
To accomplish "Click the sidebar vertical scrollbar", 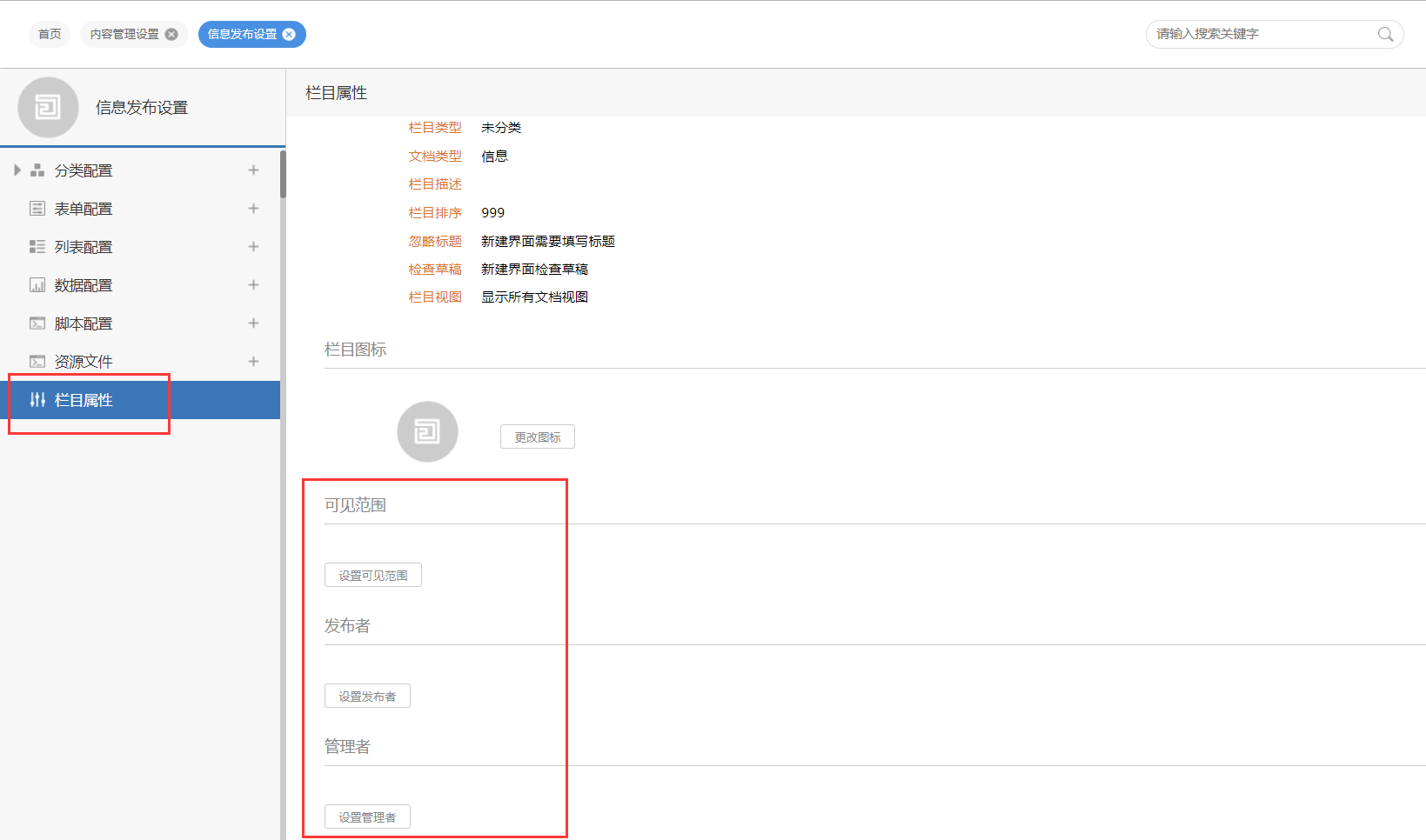I will pyautogui.click(x=283, y=175).
